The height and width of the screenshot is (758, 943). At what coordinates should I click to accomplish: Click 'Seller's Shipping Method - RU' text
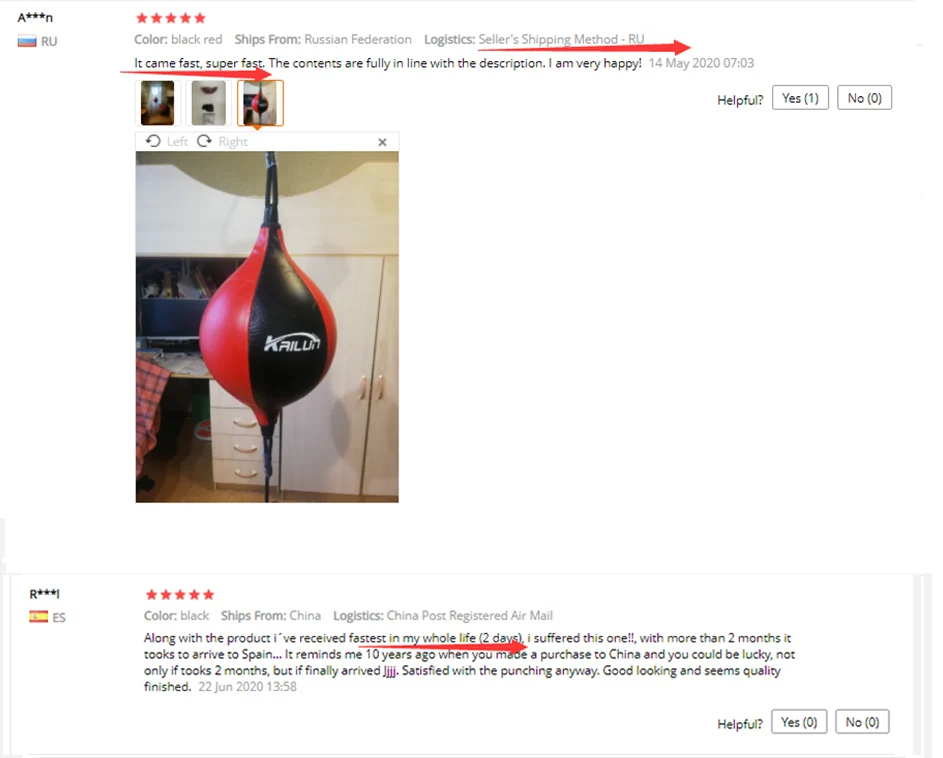click(561, 39)
